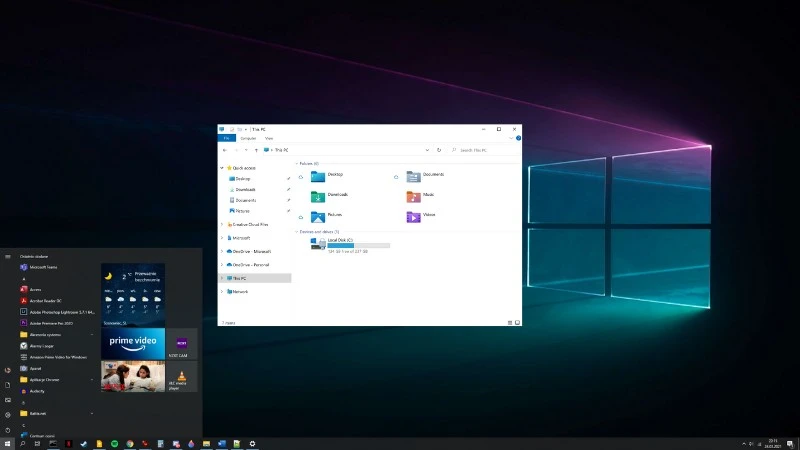Expand Creative Cloud Files in navigation pane
Image resolution: width=800 pixels, height=450 pixels.
[222, 224]
